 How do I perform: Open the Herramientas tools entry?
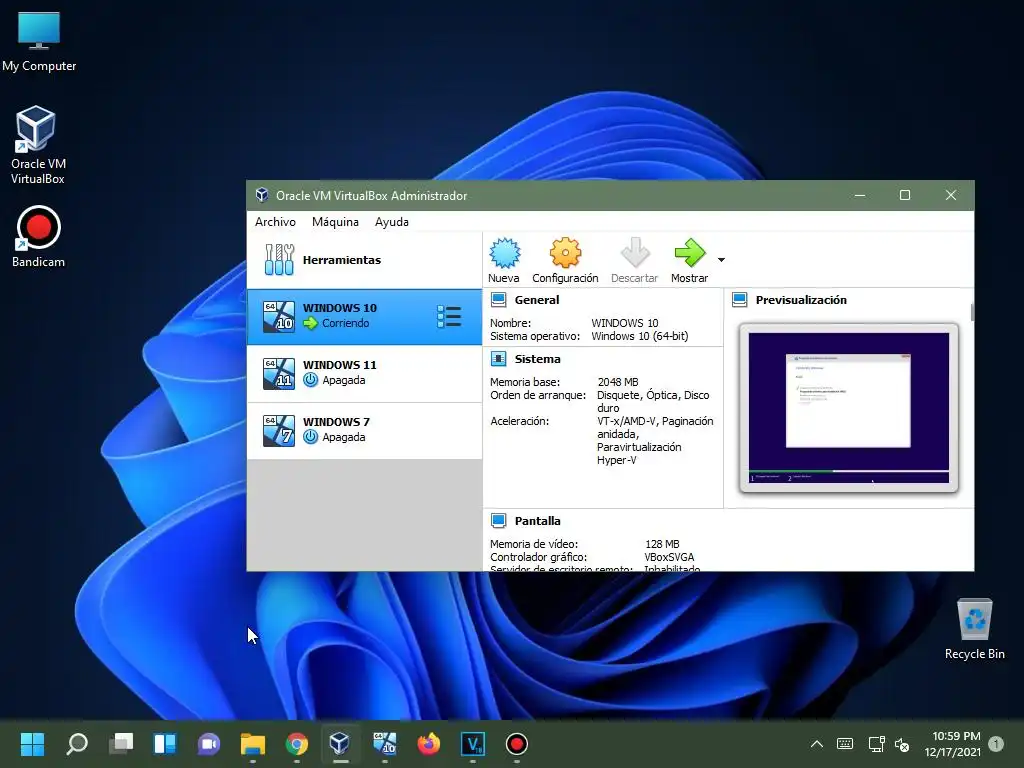coord(364,260)
